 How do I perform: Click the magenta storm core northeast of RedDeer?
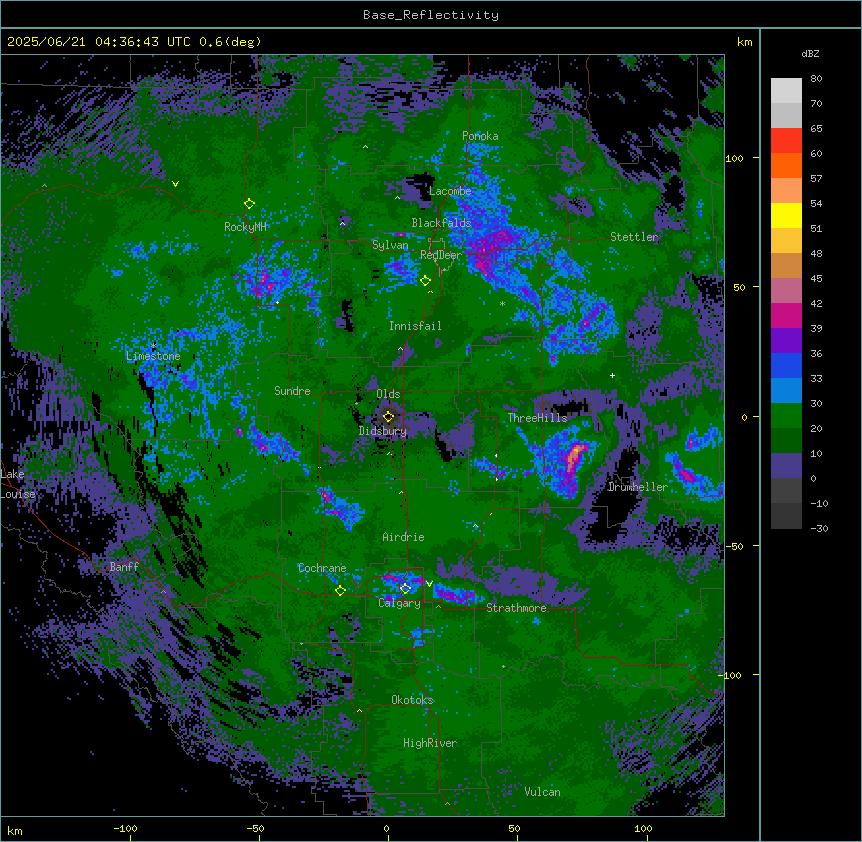pos(494,247)
